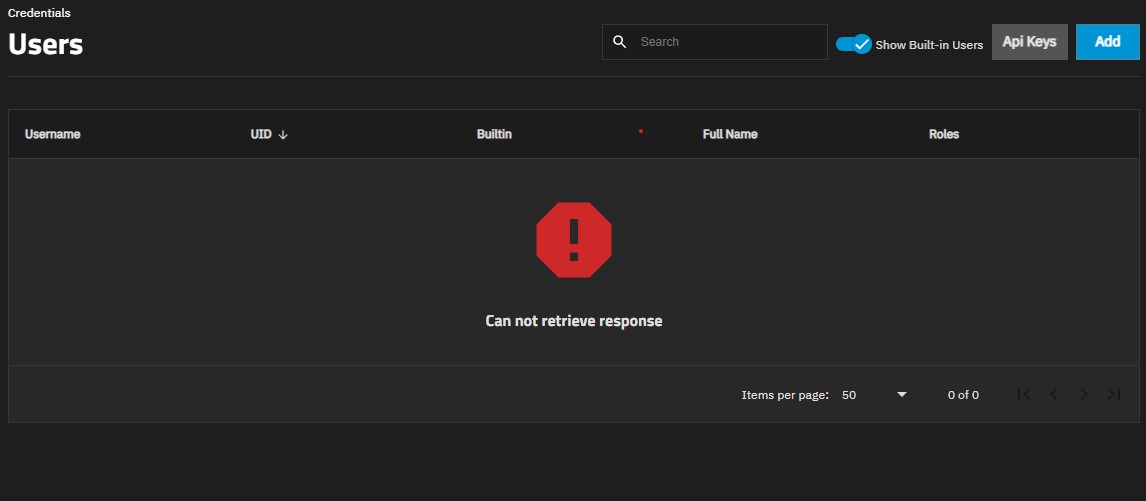Viewport: 1146px width, 501px height.
Task: Click 'Can not retrieve response' message
Action: tap(574, 321)
